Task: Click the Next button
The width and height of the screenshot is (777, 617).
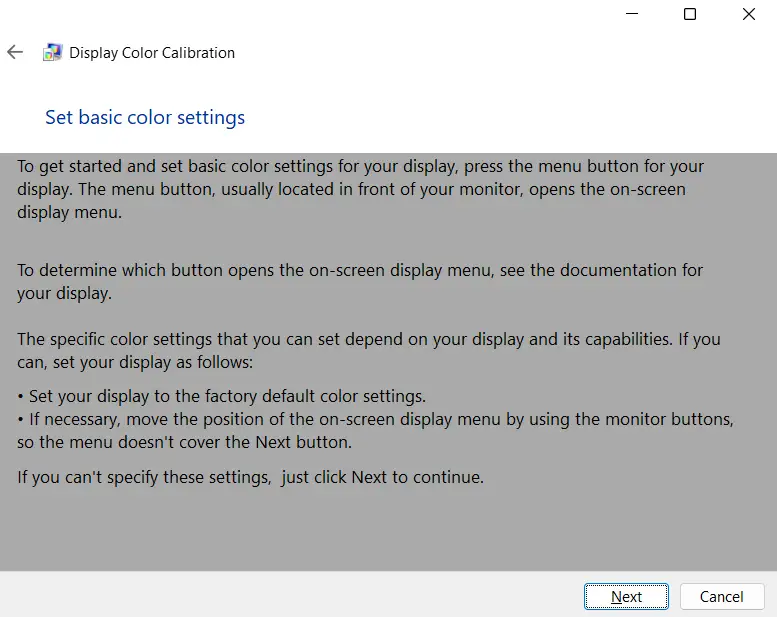Action: pos(626,596)
